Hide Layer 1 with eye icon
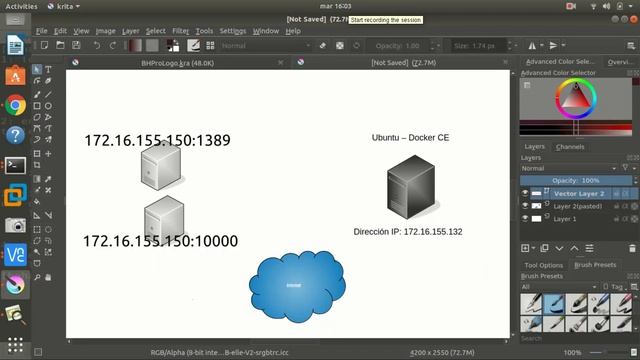Viewport: 640px width, 360px height. click(525, 219)
